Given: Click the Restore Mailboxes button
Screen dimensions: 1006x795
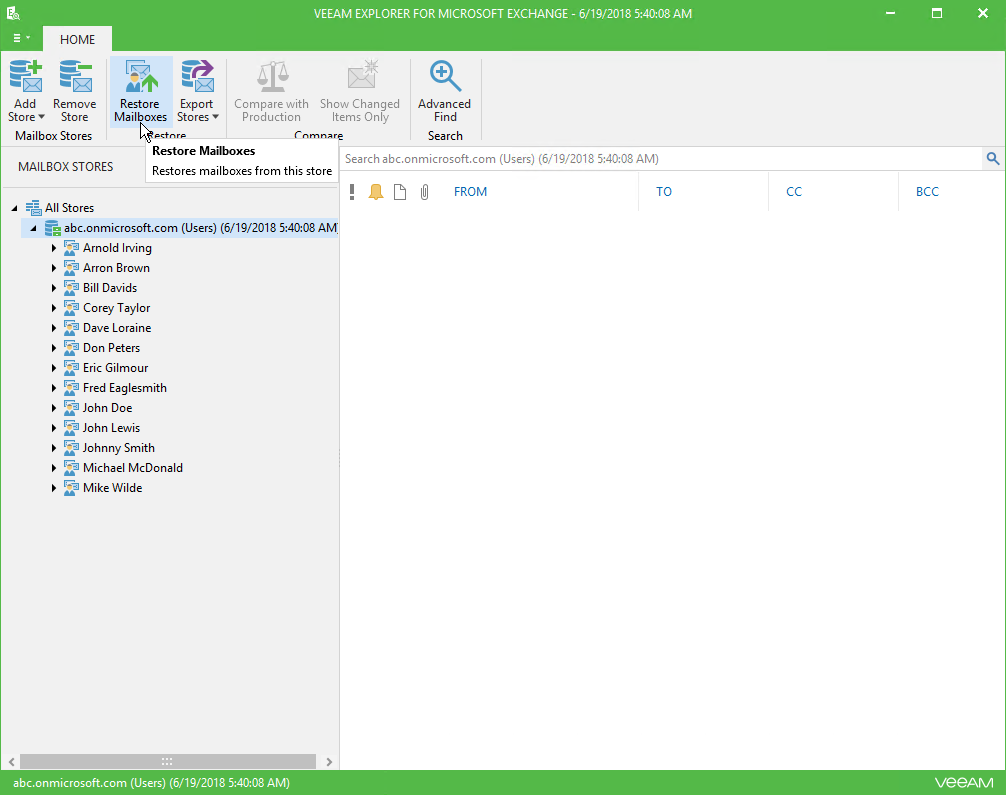Looking at the screenshot, I should (141, 91).
